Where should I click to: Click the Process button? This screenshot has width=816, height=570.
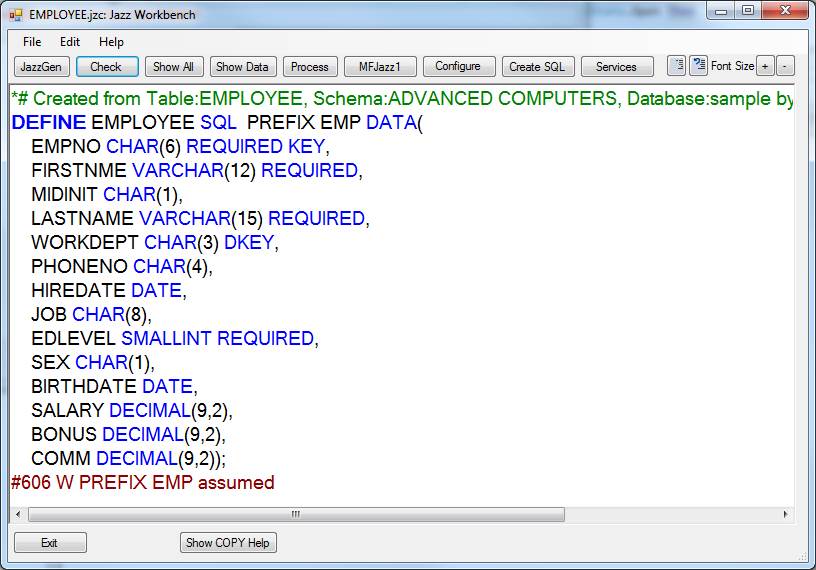310,67
